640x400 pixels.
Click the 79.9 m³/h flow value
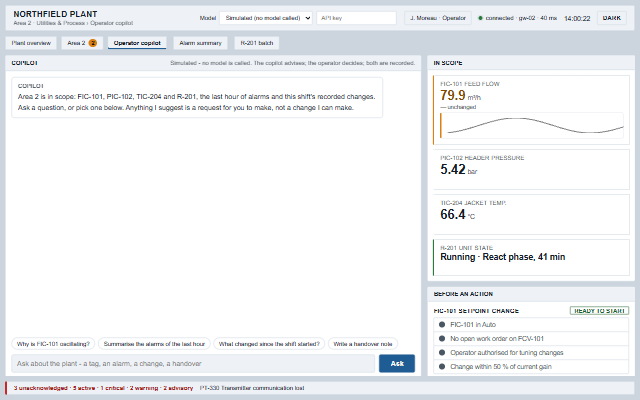[460, 95]
